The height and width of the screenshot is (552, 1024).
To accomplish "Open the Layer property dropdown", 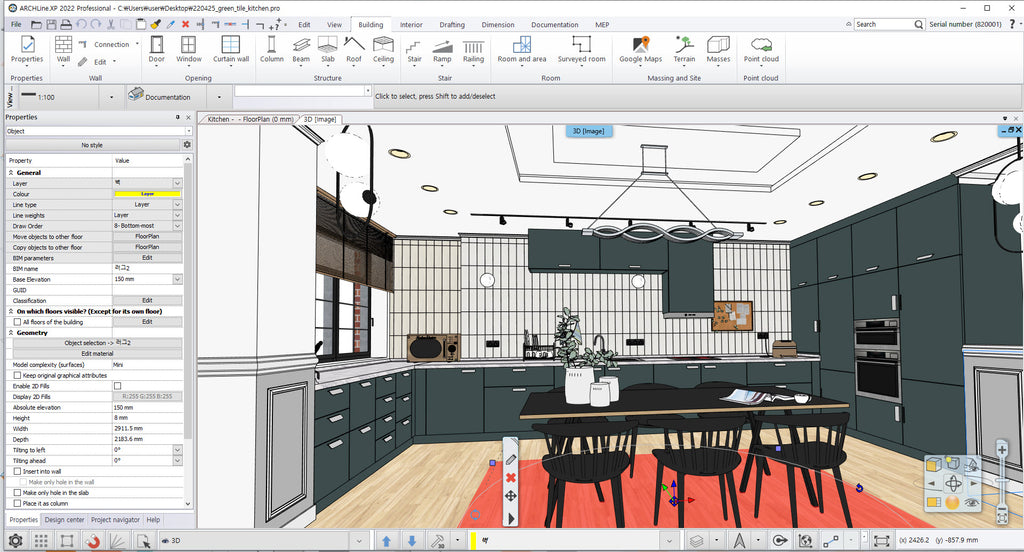I will coord(177,184).
